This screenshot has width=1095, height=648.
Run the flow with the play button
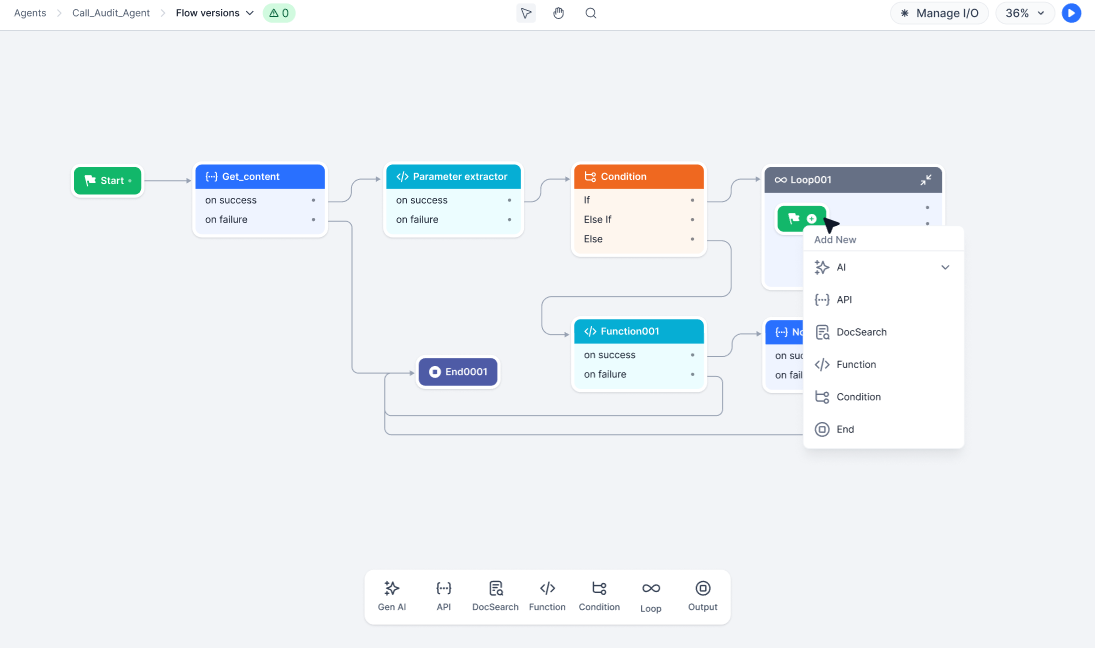1071,13
